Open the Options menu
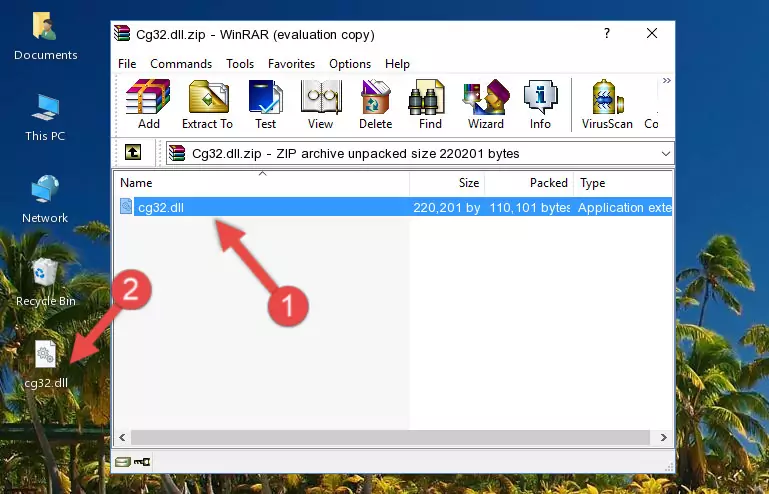Image resolution: width=769 pixels, height=494 pixels. 350,64
